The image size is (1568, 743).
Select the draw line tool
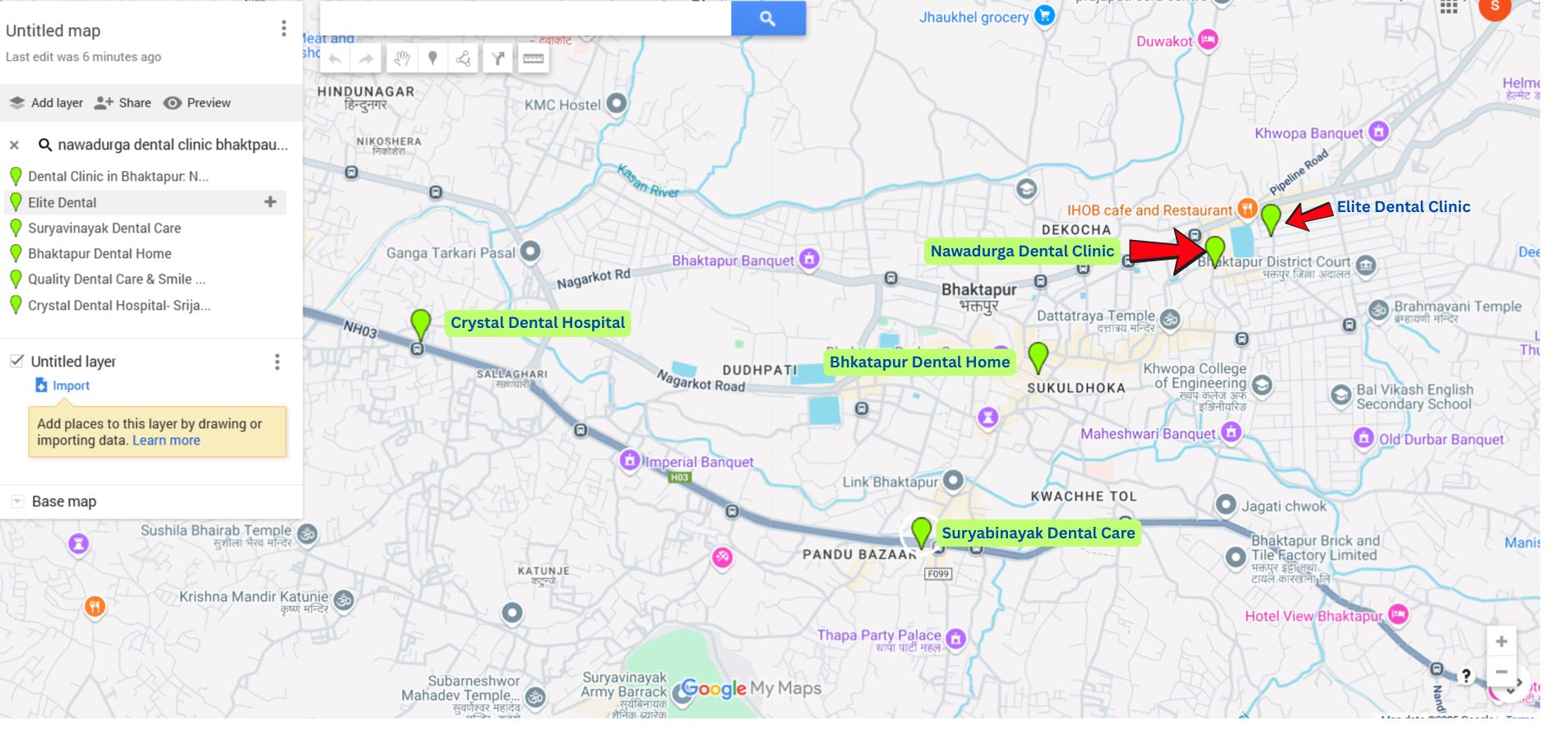pyautogui.click(x=464, y=58)
